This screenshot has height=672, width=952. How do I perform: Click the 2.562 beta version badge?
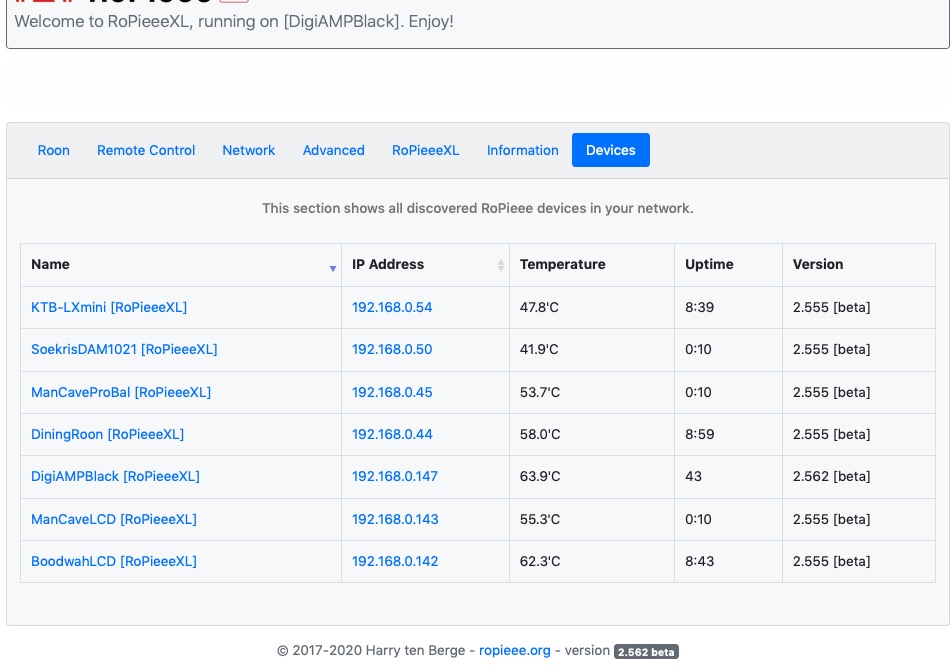point(646,651)
